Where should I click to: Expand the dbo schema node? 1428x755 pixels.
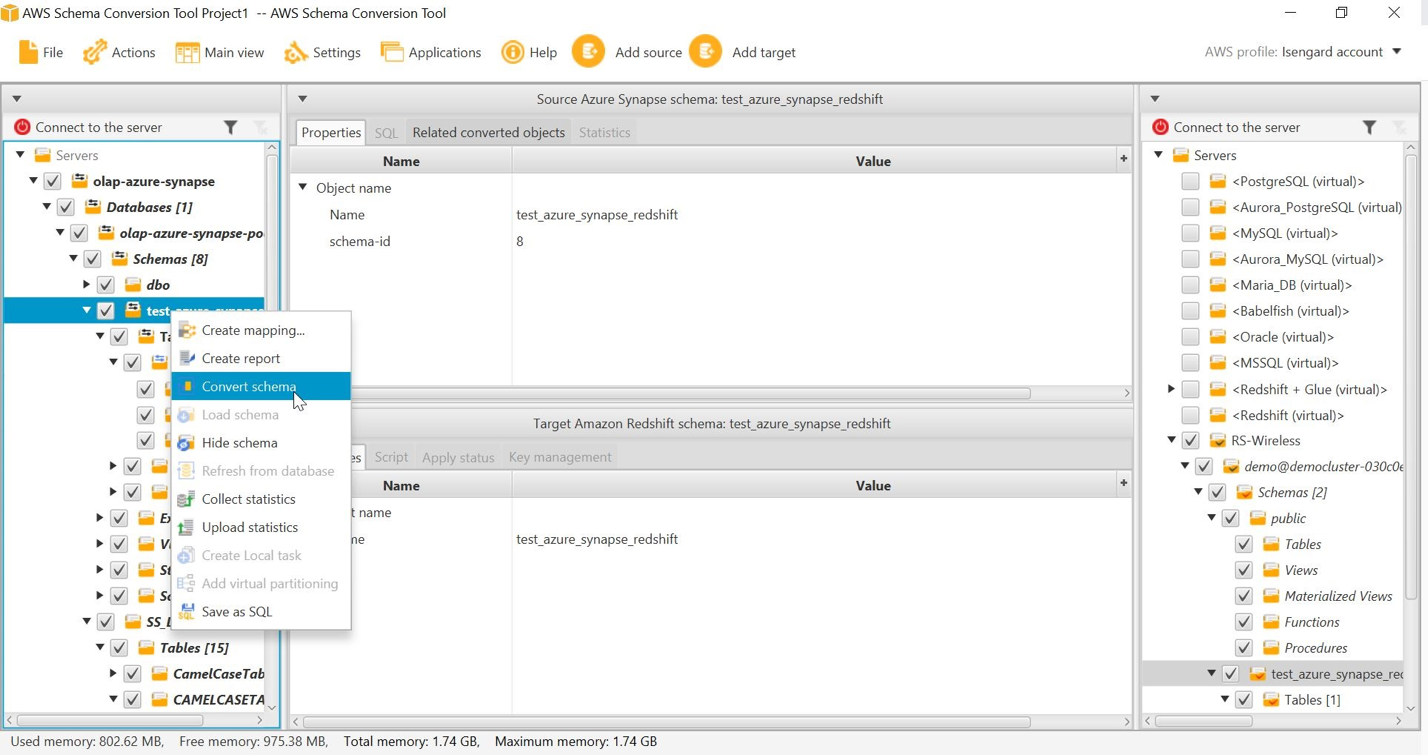point(86,285)
